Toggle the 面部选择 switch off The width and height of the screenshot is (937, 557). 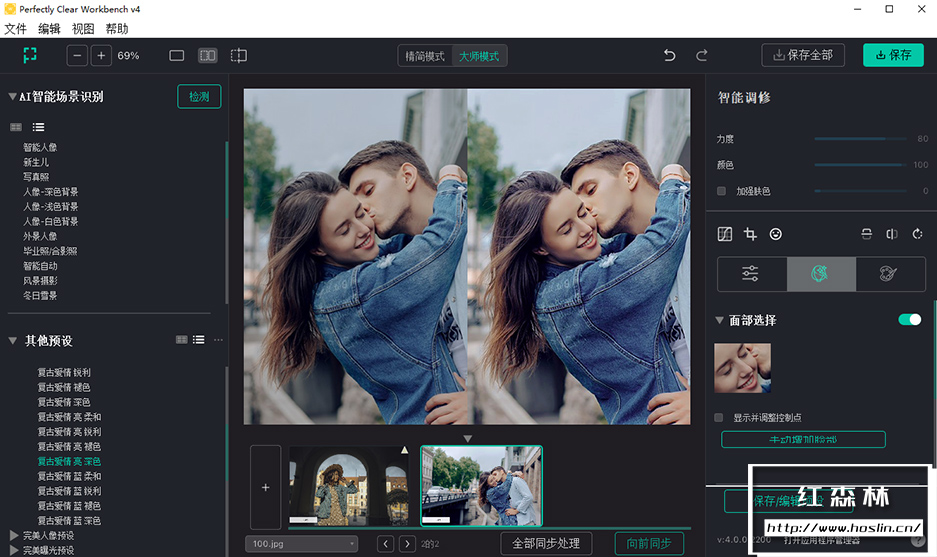click(x=909, y=320)
